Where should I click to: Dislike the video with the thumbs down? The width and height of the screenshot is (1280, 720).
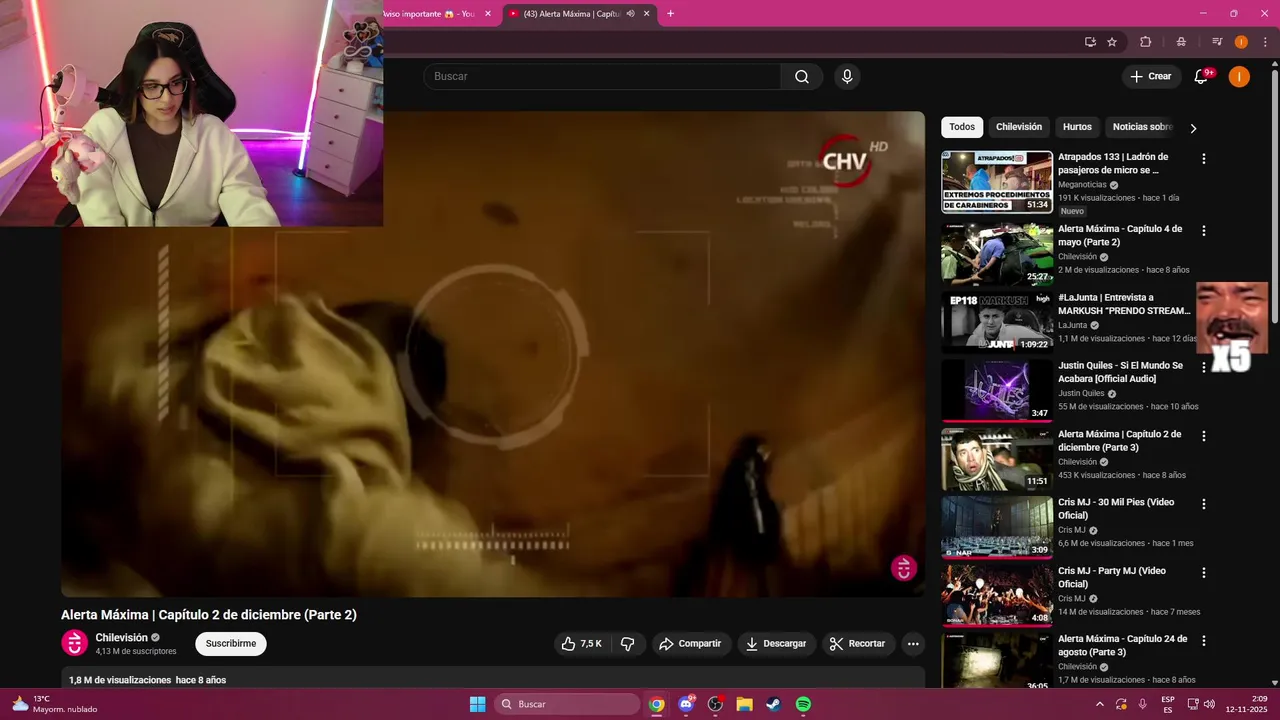tap(628, 644)
